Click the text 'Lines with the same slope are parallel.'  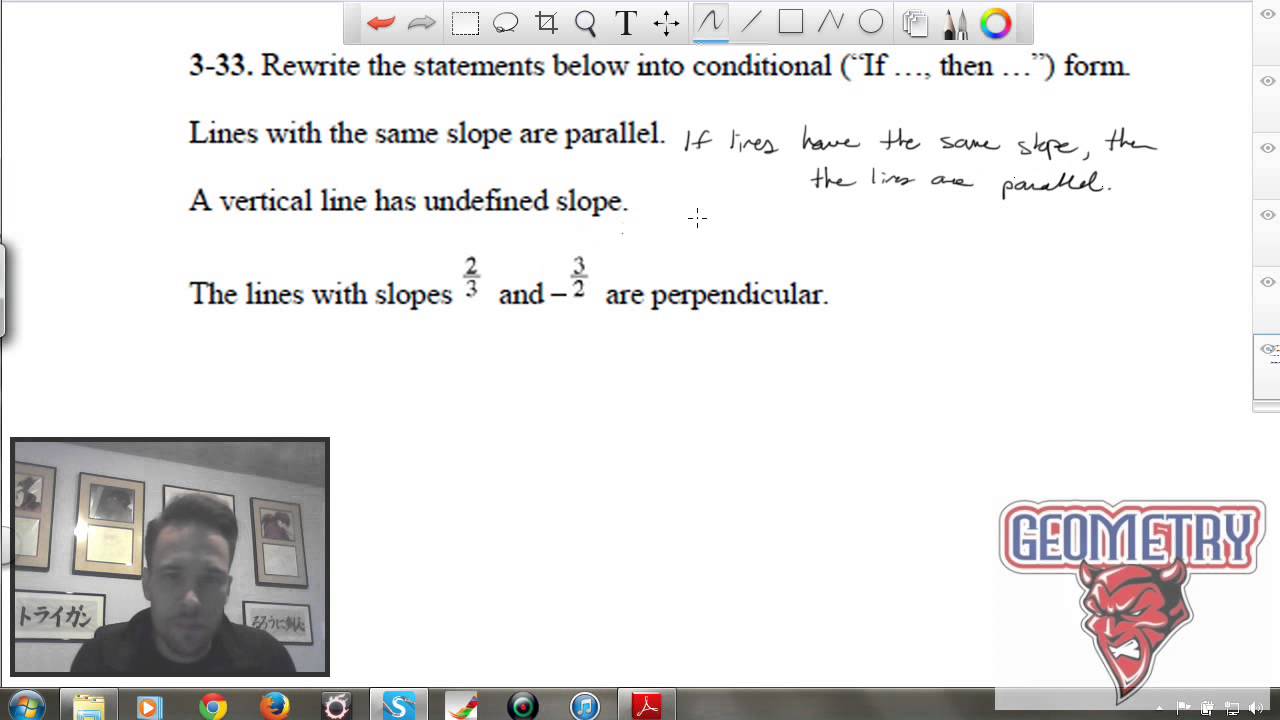[x=427, y=133]
